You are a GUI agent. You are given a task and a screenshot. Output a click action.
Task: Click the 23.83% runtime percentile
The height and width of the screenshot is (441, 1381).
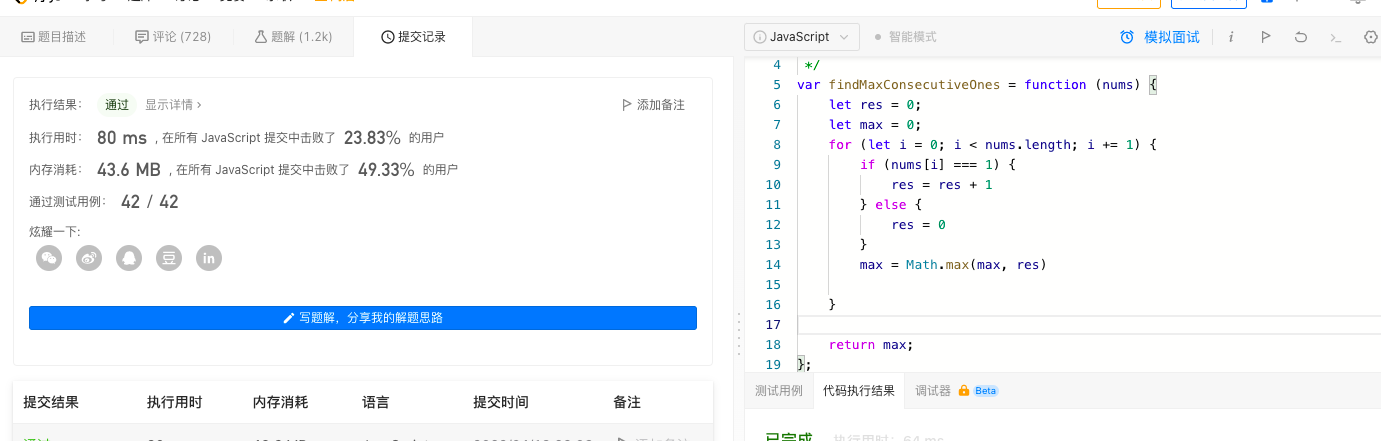tap(372, 137)
